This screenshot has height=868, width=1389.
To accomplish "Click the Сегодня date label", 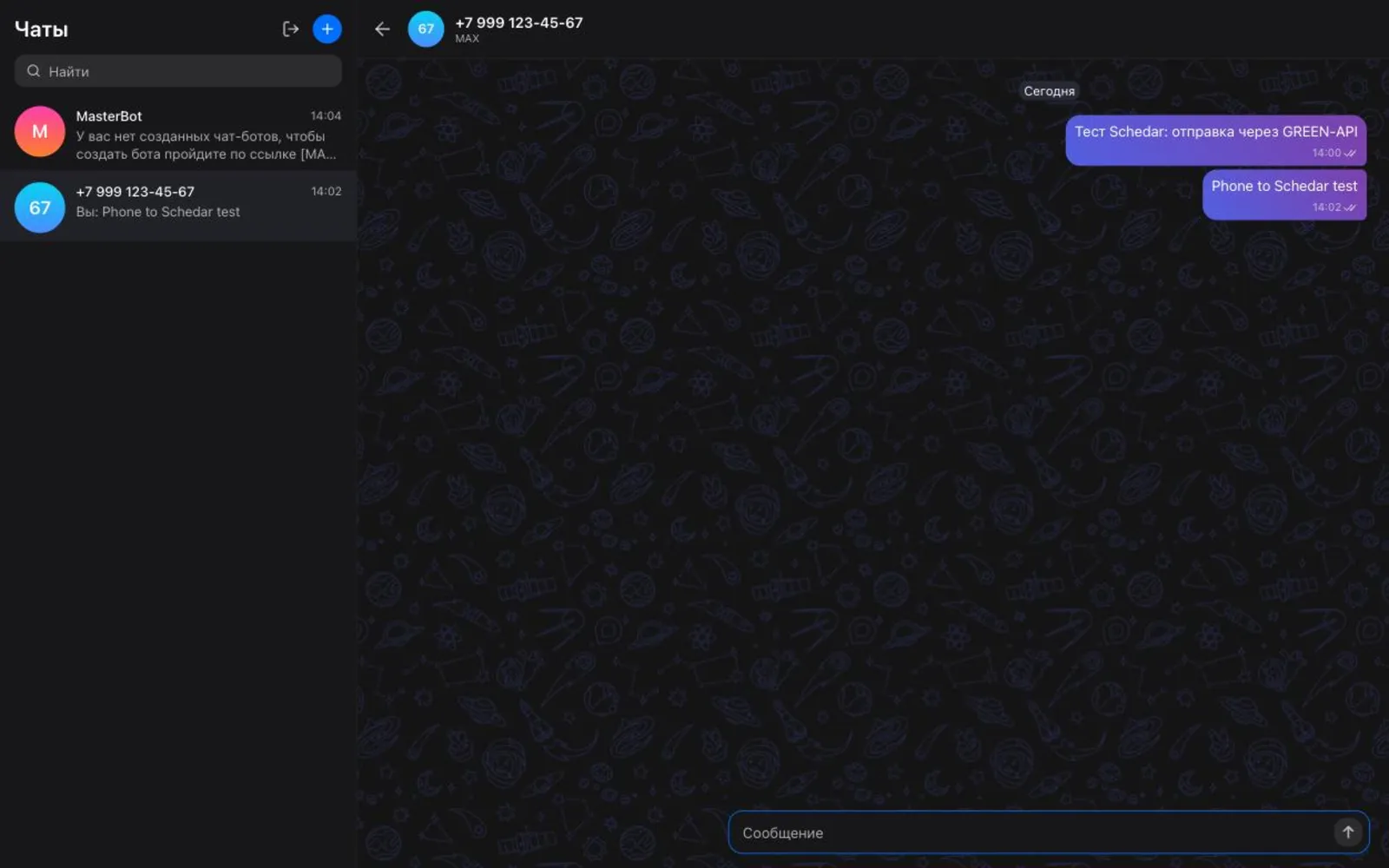I will pyautogui.click(x=1049, y=91).
